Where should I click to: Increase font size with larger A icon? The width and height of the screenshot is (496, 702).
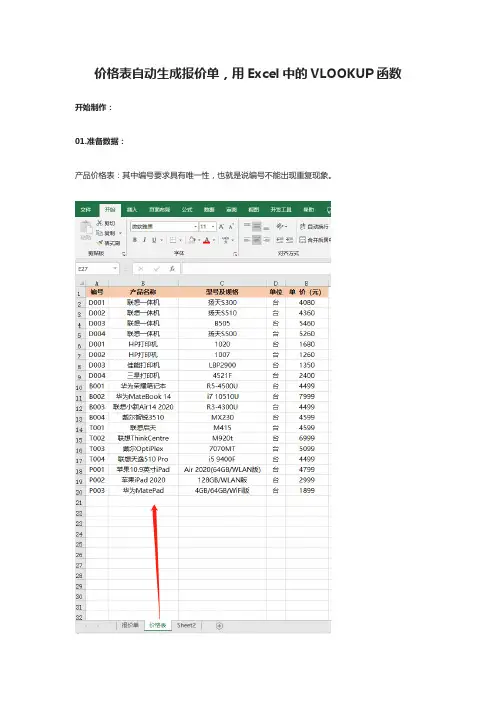tap(221, 227)
